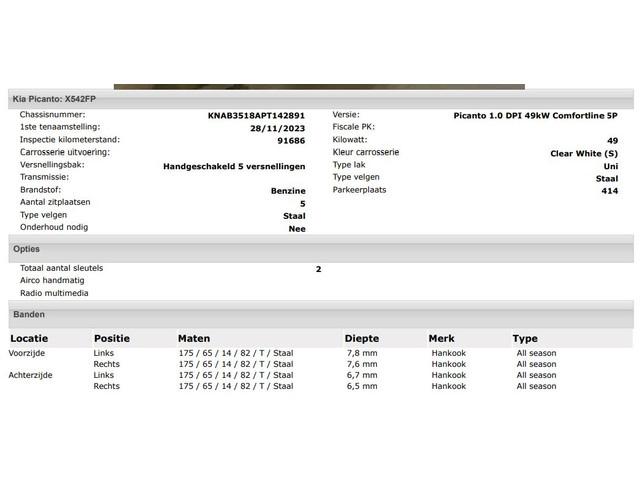The height and width of the screenshot is (480, 640).
Task: Click the Picanto 1.0 DPI 49kW Comfortline 5P version text
Action: (536, 116)
